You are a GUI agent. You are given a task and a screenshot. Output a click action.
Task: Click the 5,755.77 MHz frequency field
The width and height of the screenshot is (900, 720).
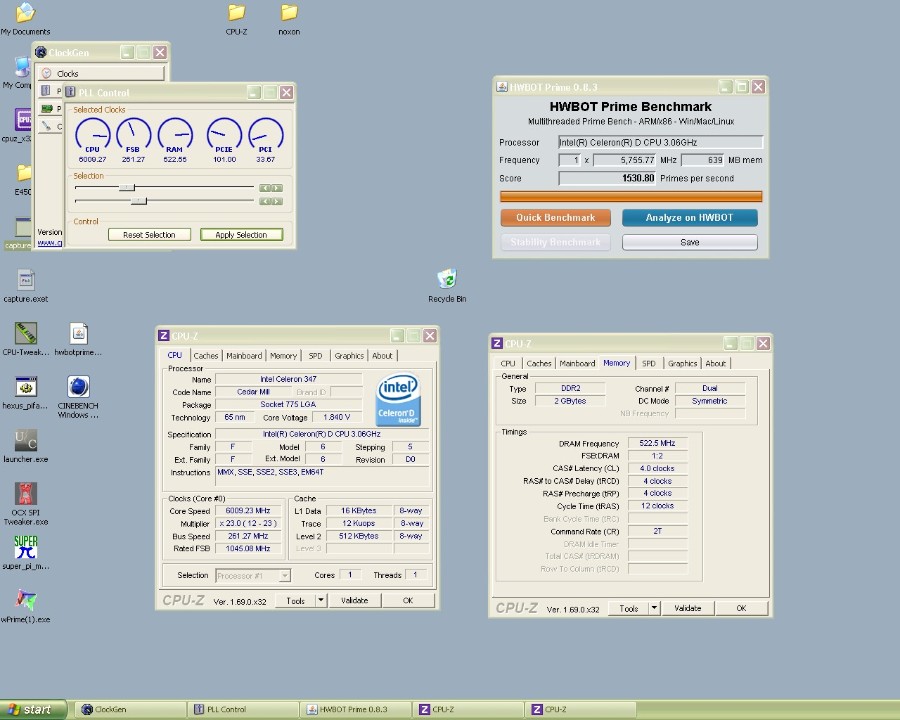point(624,160)
